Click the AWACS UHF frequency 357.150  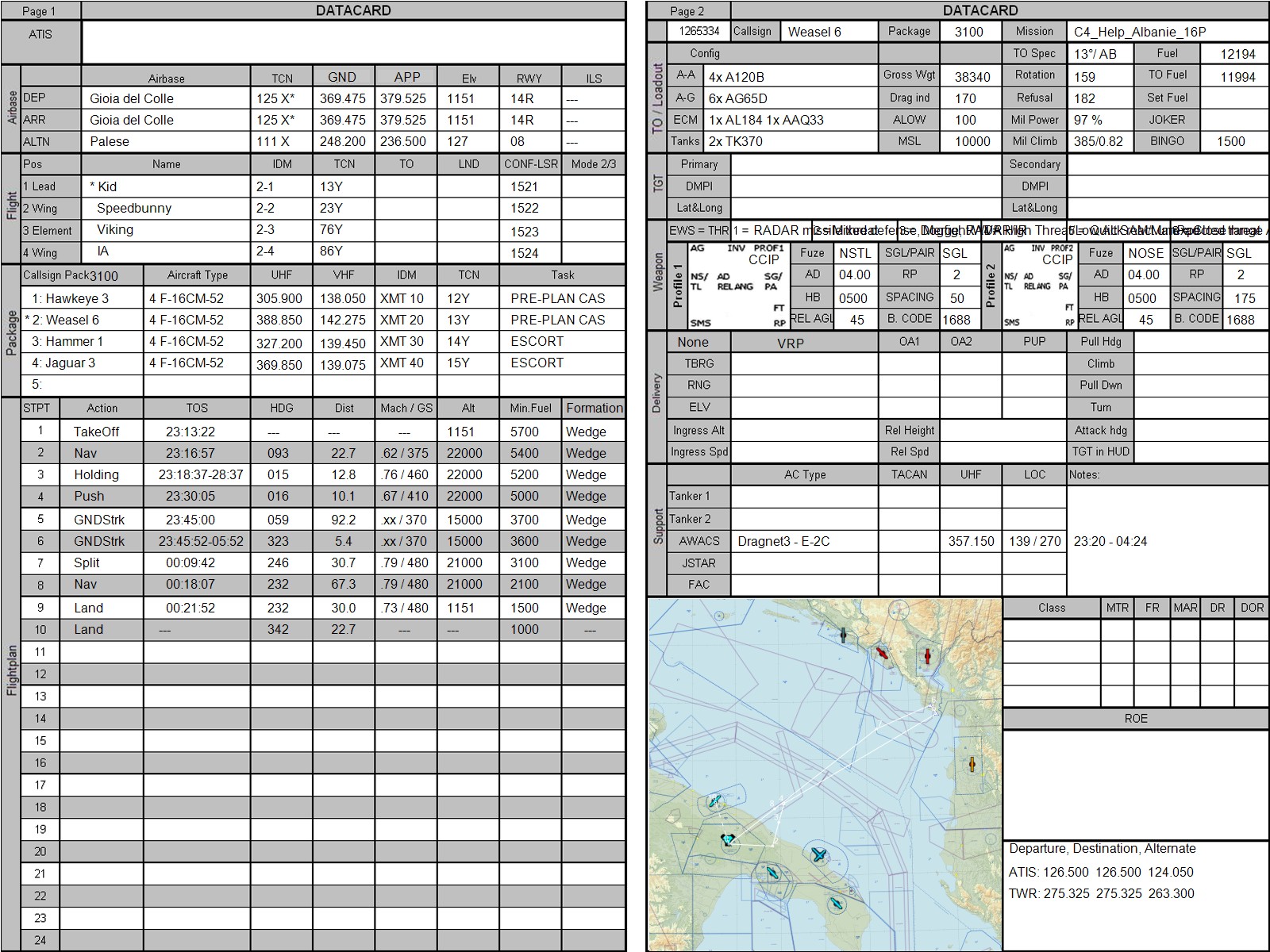coord(970,541)
